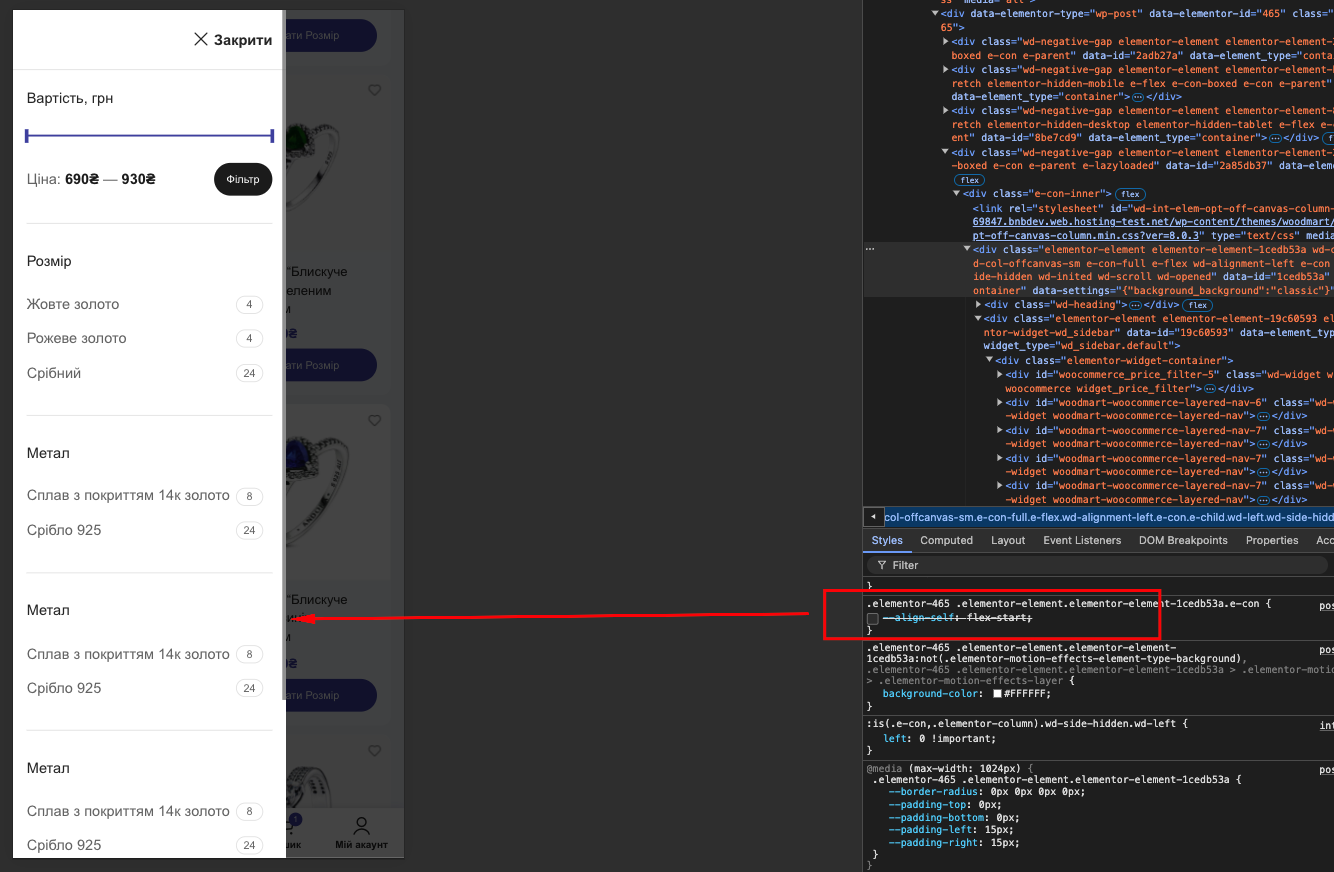This screenshot has height=872, width=1334.
Task: Click the background-color property name
Action: pyautogui.click(x=931, y=693)
